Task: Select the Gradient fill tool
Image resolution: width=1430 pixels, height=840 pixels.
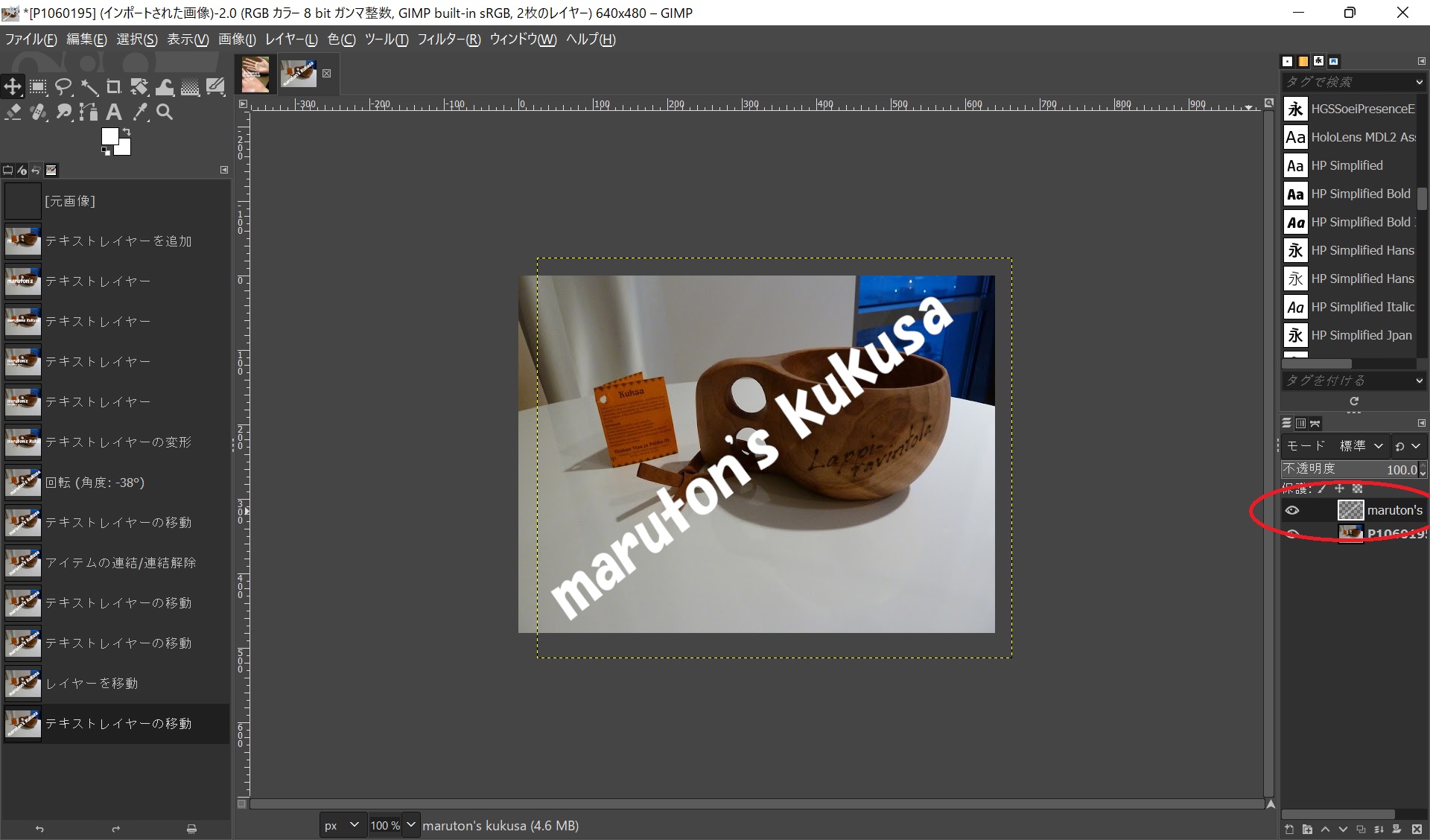Action: click(190, 87)
